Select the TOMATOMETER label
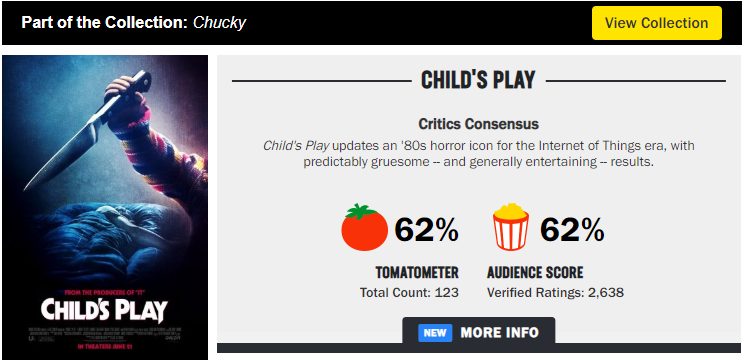Image resolution: width=744 pixels, height=360 pixels. click(417, 273)
